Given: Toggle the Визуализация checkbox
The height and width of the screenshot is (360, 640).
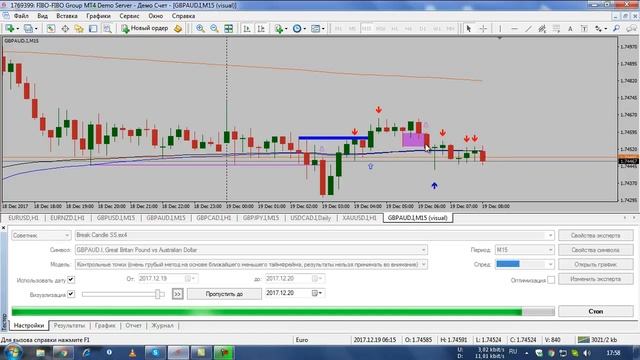Looking at the screenshot, I should click(71, 294).
